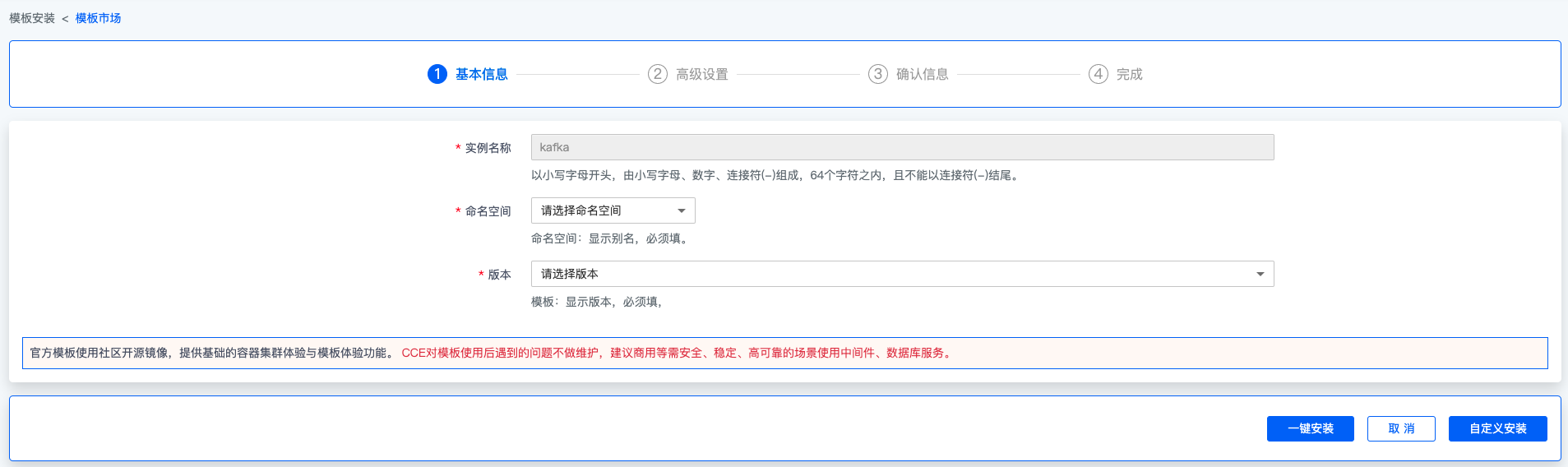This screenshot has width=1568, height=467.
Task: Go to the 完成 step label
Action: [x=1130, y=74]
